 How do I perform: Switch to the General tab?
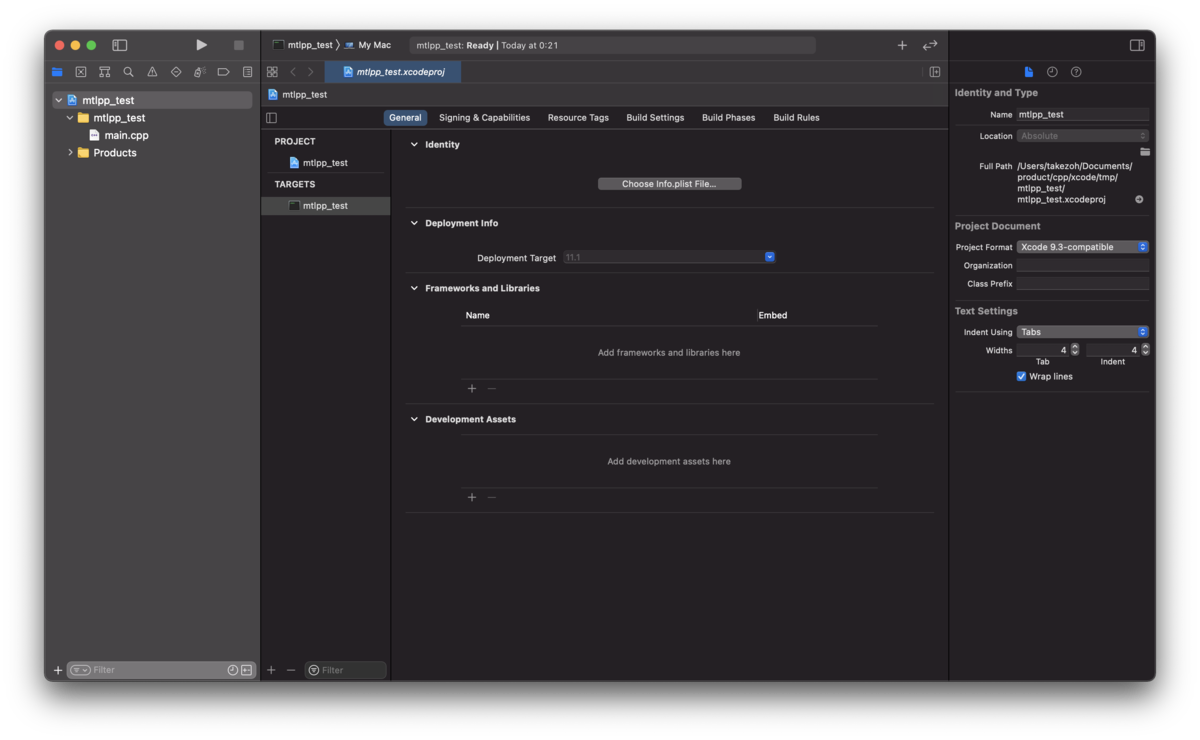[x=405, y=118]
